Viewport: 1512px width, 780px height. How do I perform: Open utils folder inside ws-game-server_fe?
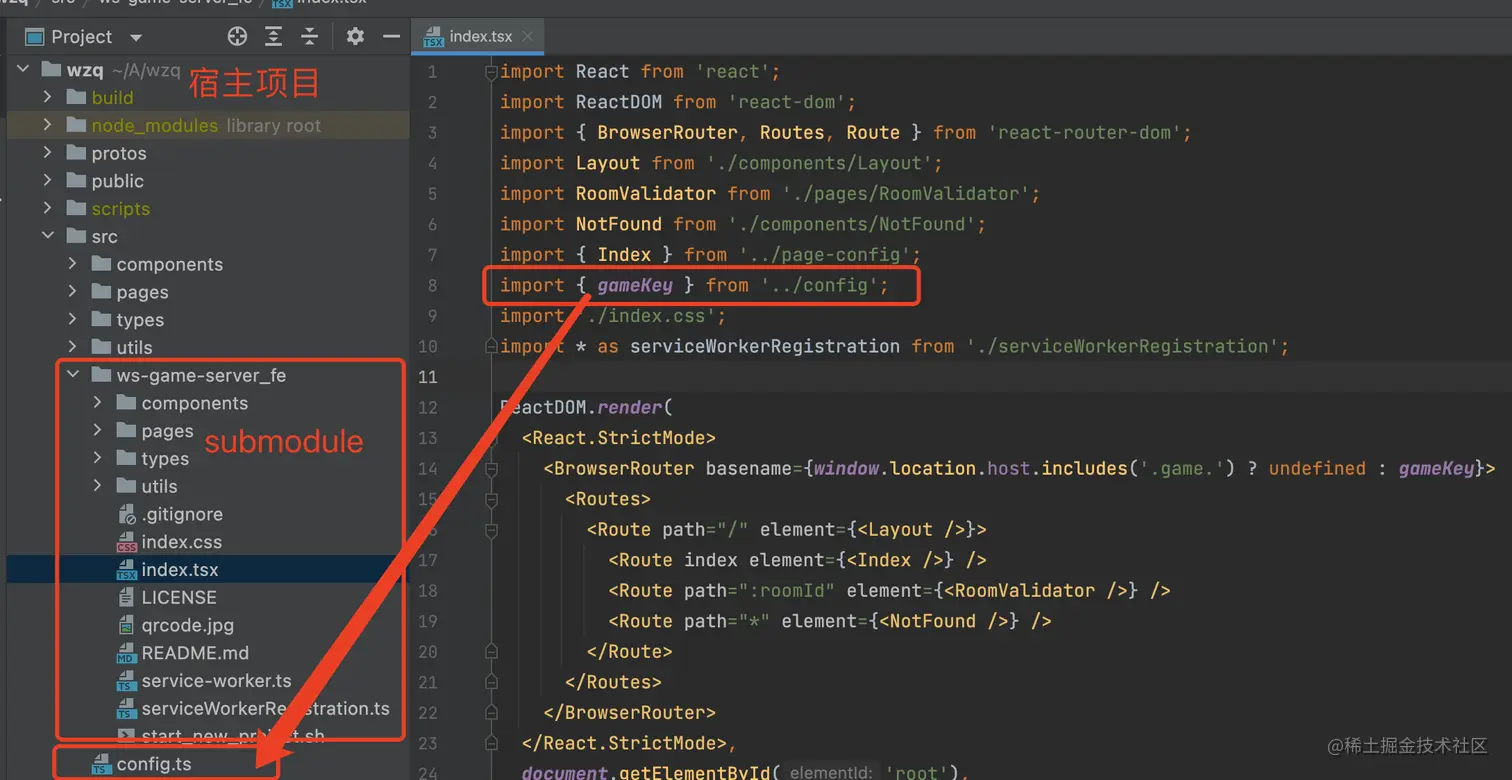(159, 487)
